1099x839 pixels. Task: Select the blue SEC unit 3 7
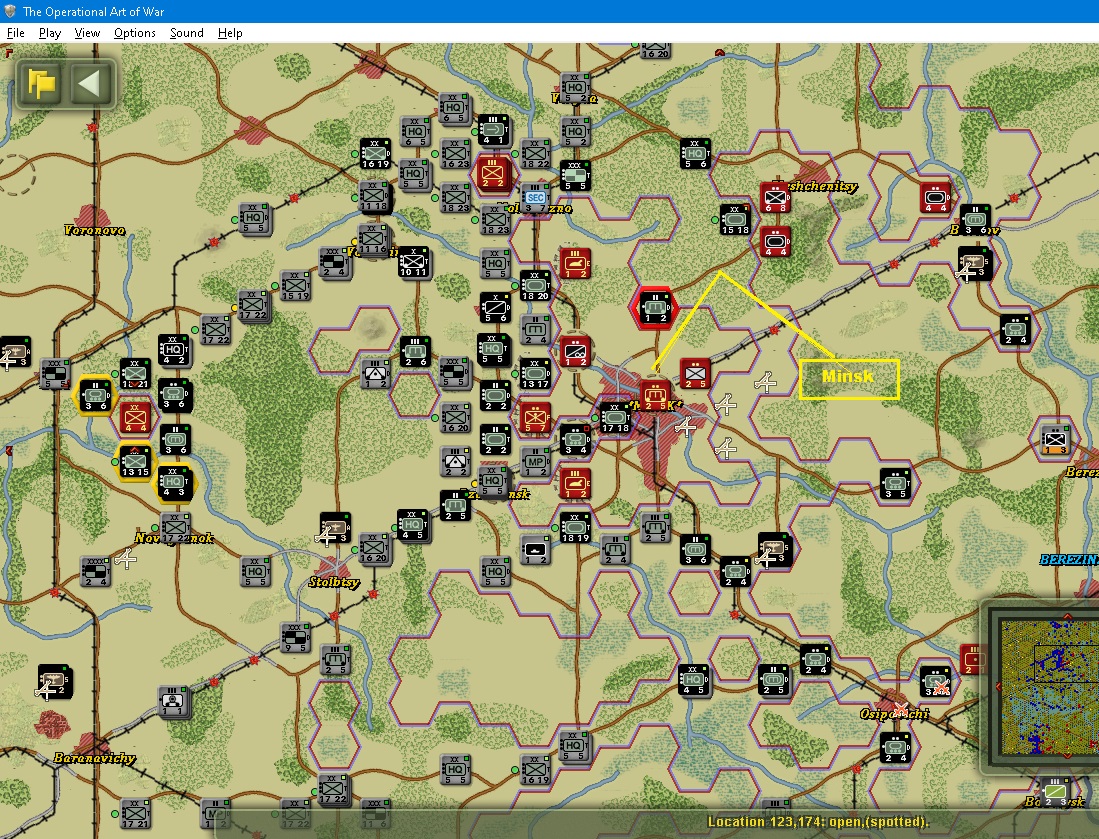535,199
